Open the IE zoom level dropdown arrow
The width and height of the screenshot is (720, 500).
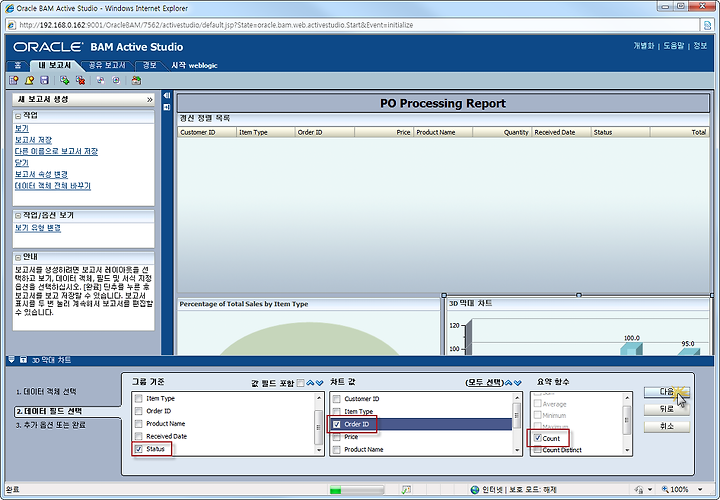(x=700, y=490)
